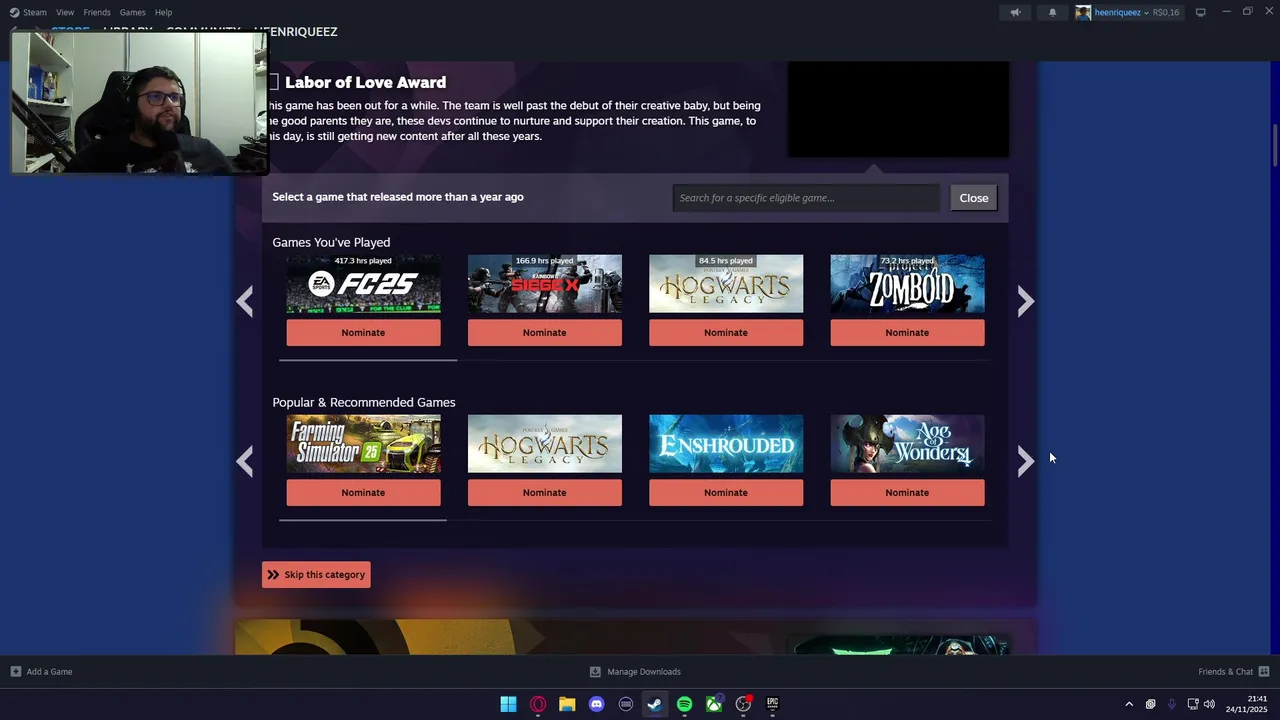Open File Explorer from the taskbar
The width and height of the screenshot is (1280, 720).
[x=567, y=704]
